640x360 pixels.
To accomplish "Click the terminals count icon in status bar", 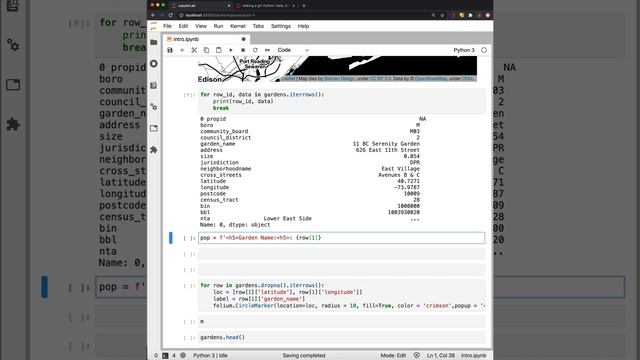I will (165, 356).
